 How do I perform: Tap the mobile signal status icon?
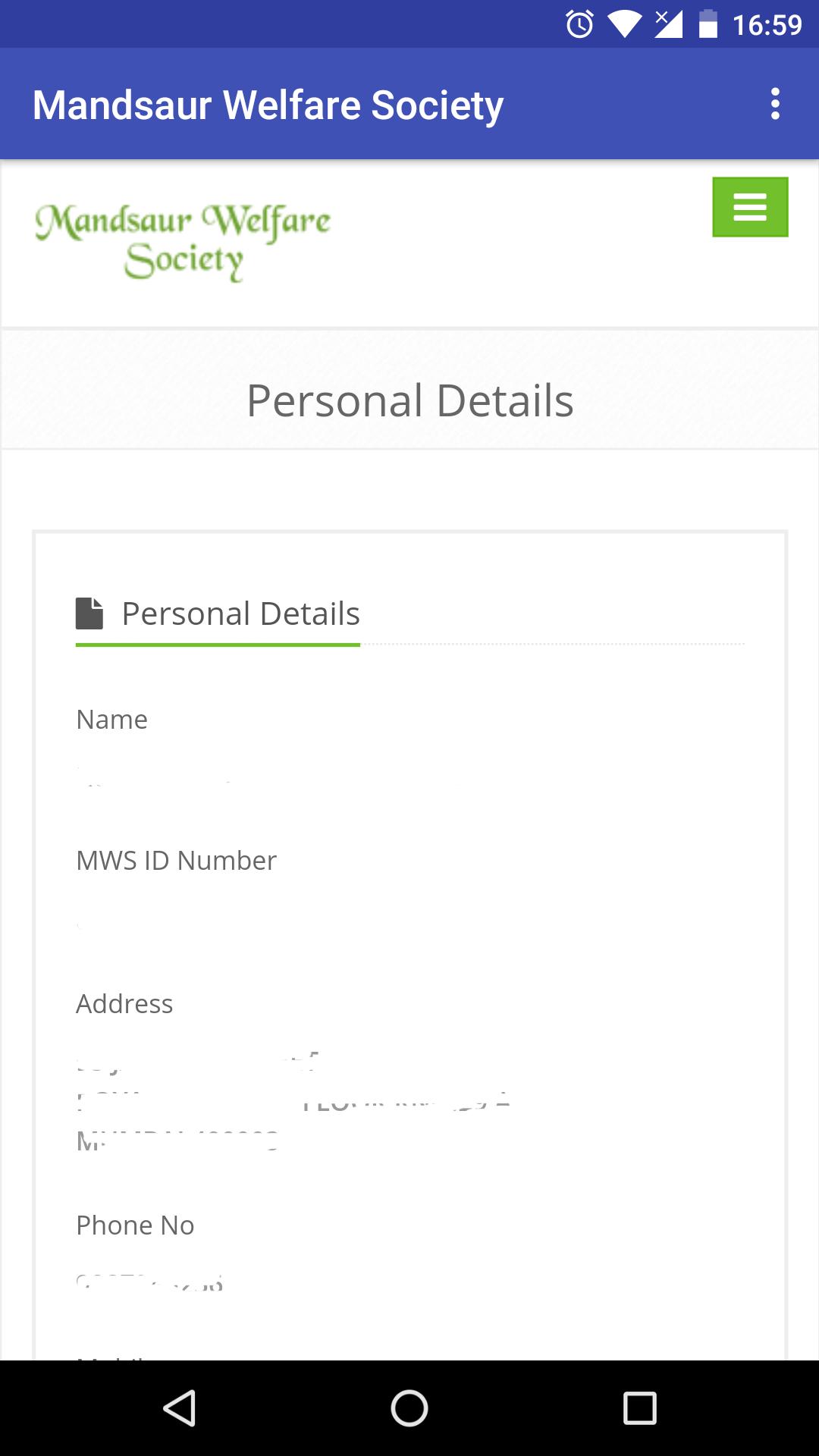pos(668,24)
